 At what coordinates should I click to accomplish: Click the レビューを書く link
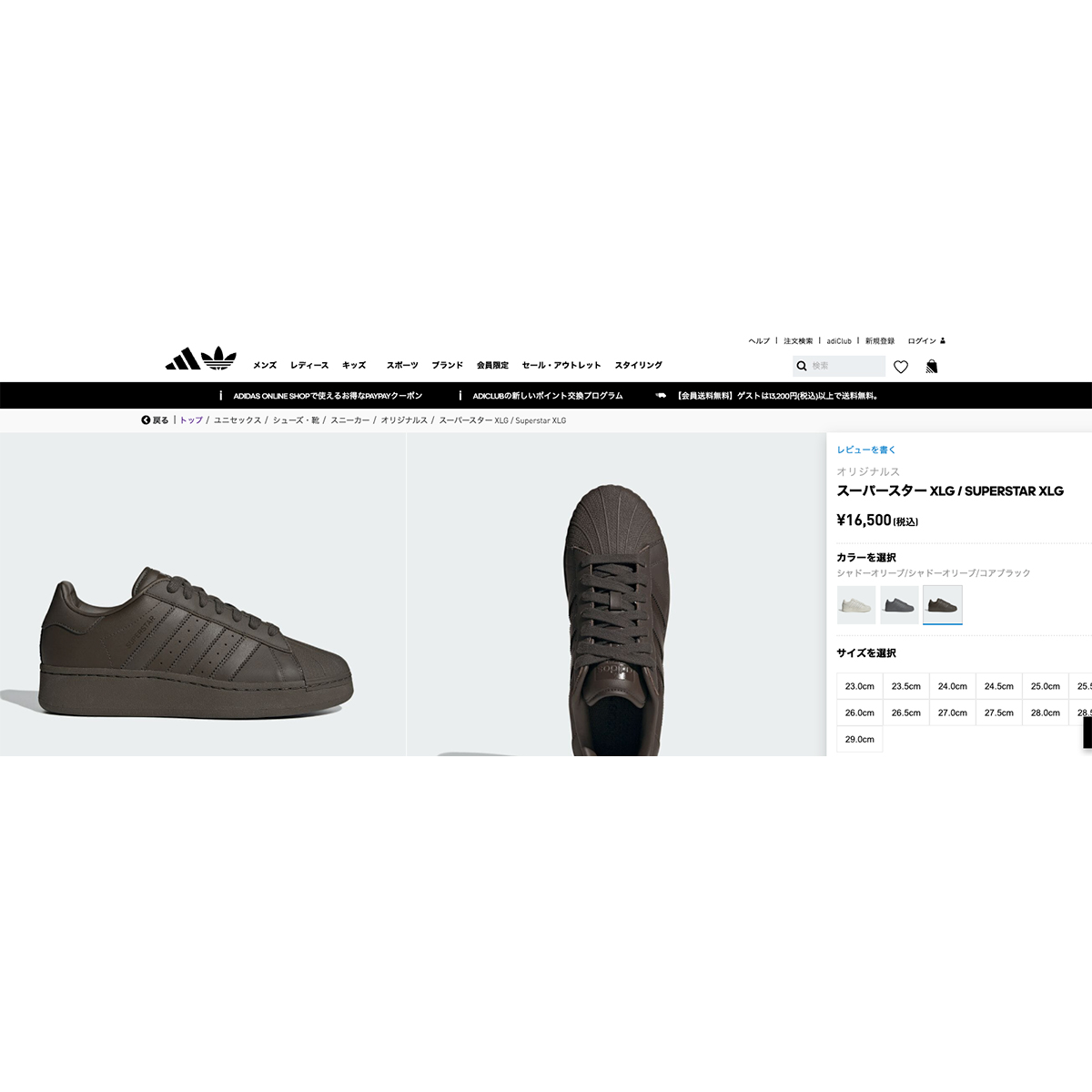(866, 450)
